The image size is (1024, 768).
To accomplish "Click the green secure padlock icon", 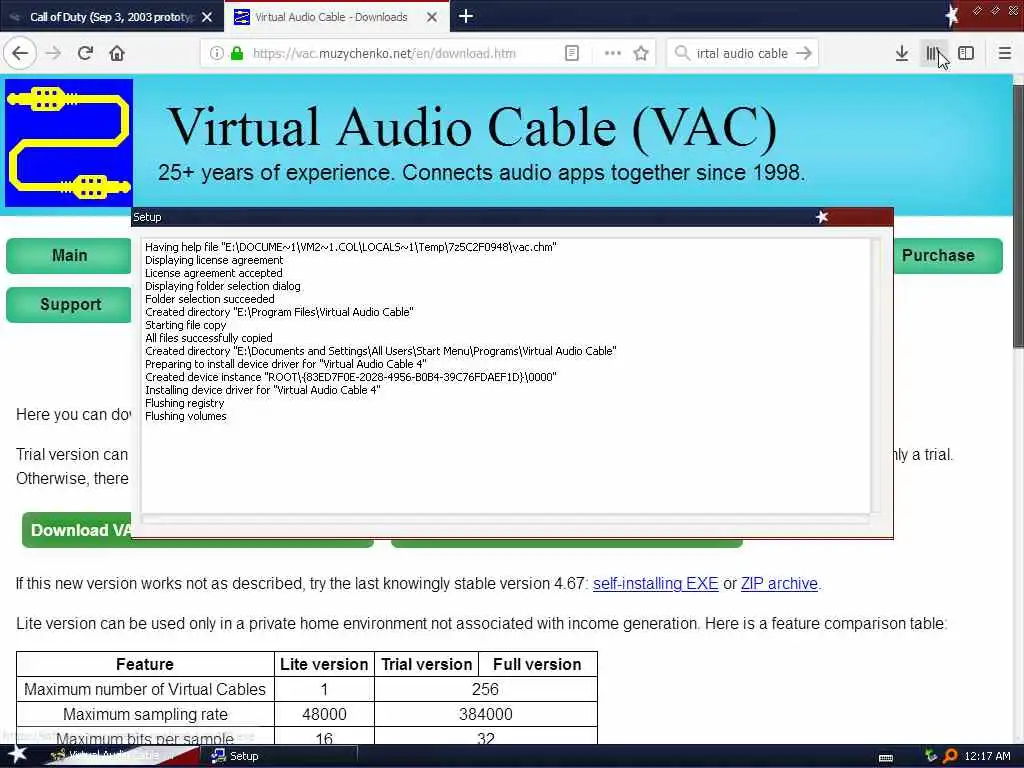I will pos(237,54).
